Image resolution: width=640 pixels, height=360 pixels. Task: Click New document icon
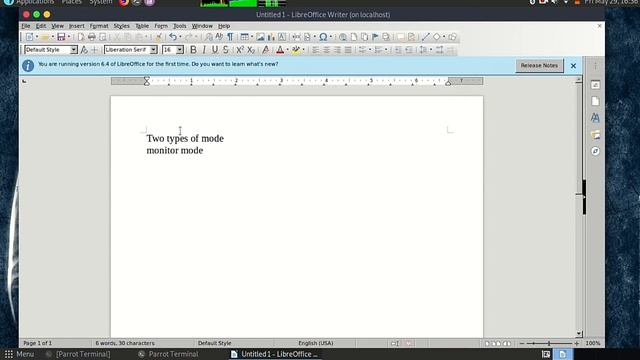click(x=29, y=37)
